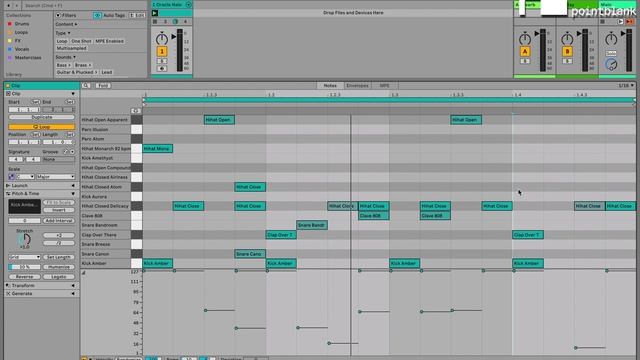Collapse the Pitch & Time section

(73, 193)
